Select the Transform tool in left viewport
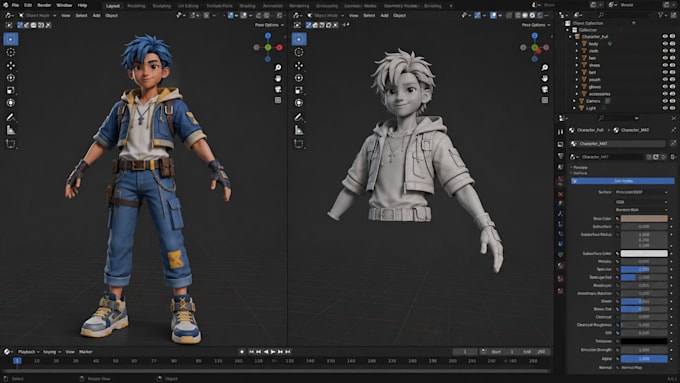This screenshot has height=383, width=680. pyautogui.click(x=11, y=103)
